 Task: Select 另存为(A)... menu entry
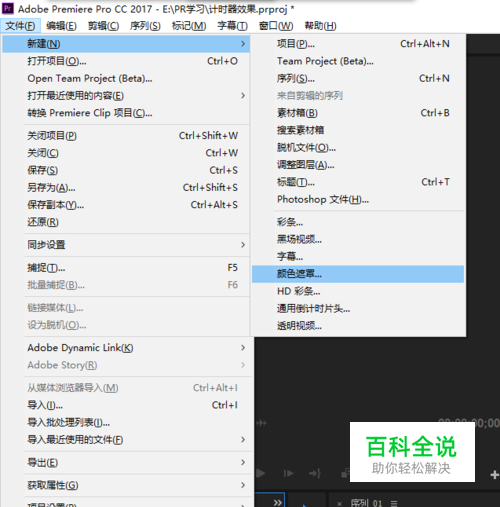pyautogui.click(x=126, y=188)
